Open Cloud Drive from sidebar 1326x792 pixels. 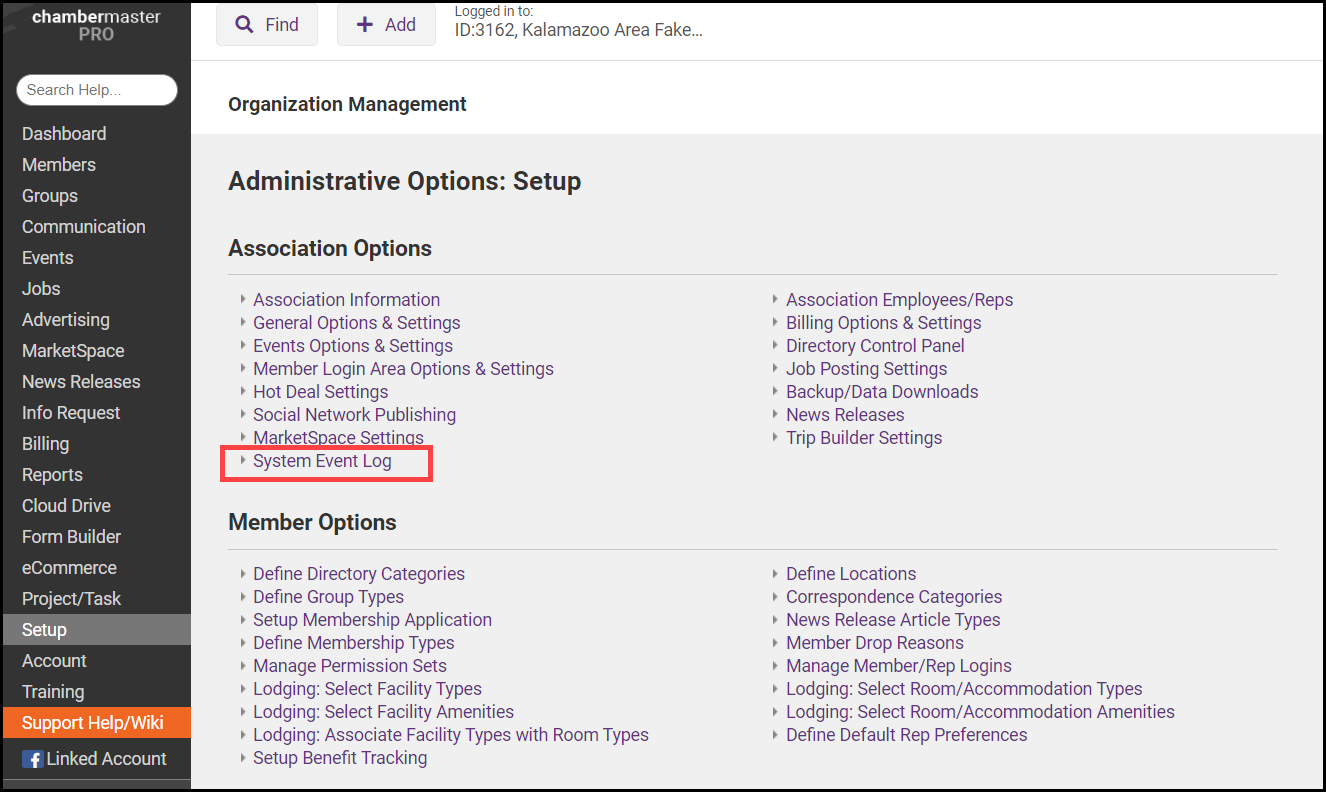[x=66, y=506]
